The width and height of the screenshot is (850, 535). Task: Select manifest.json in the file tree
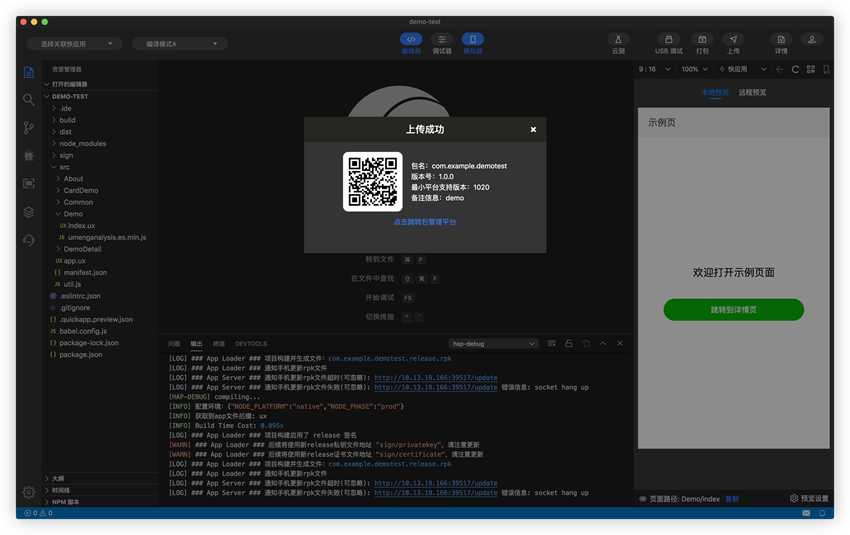click(85, 272)
